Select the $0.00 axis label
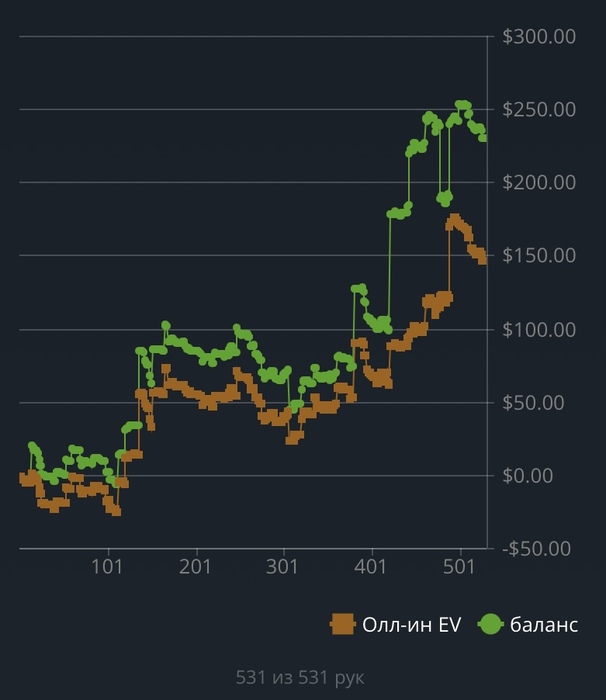 pos(528,475)
